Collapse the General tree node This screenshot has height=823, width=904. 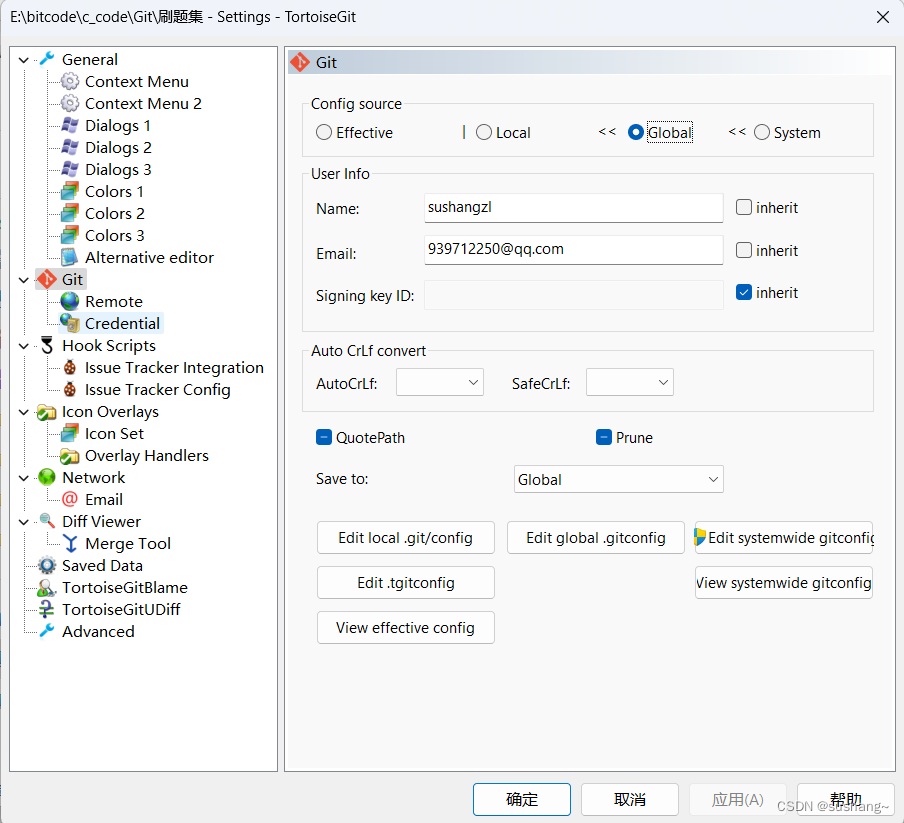(24, 60)
